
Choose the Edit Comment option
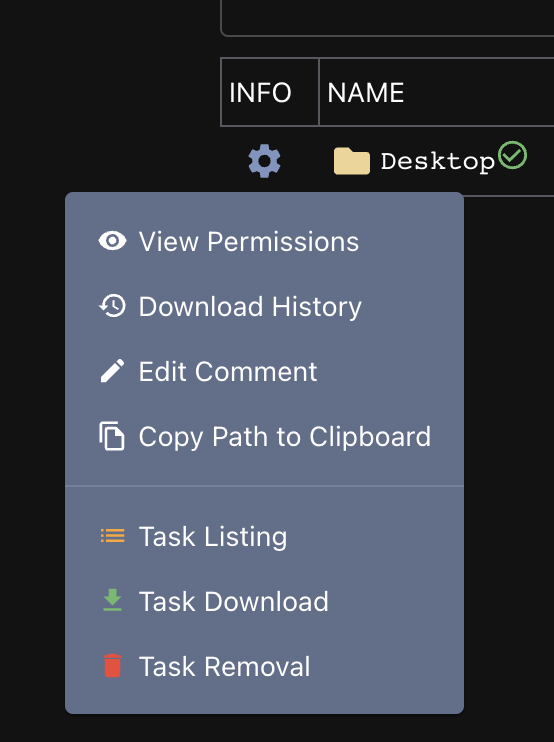[264, 371]
